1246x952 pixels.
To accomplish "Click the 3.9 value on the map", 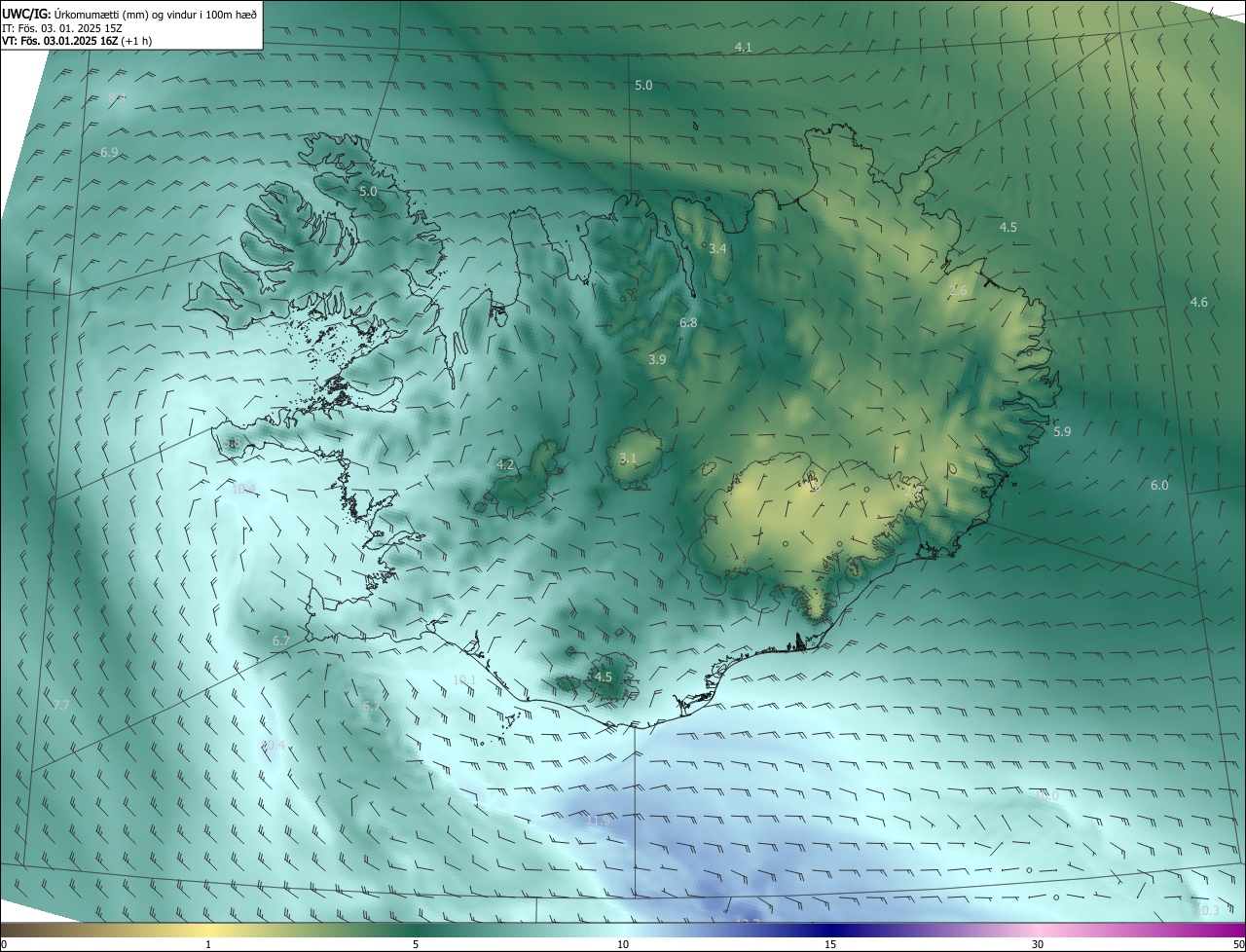I will coord(657,359).
